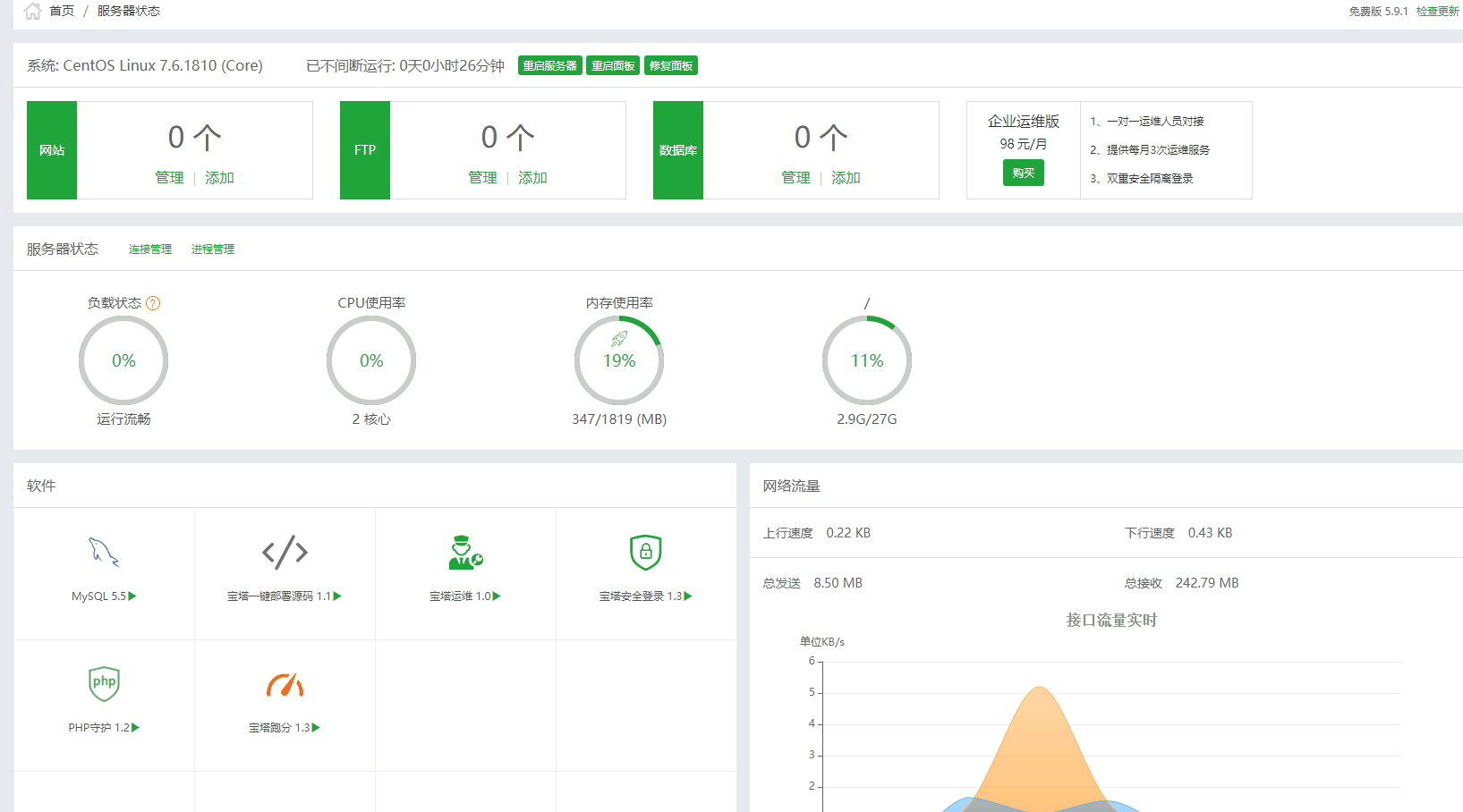The width and height of the screenshot is (1463, 812).
Task: Click the 宝塔跑分 speedometer icon
Action: [285, 684]
